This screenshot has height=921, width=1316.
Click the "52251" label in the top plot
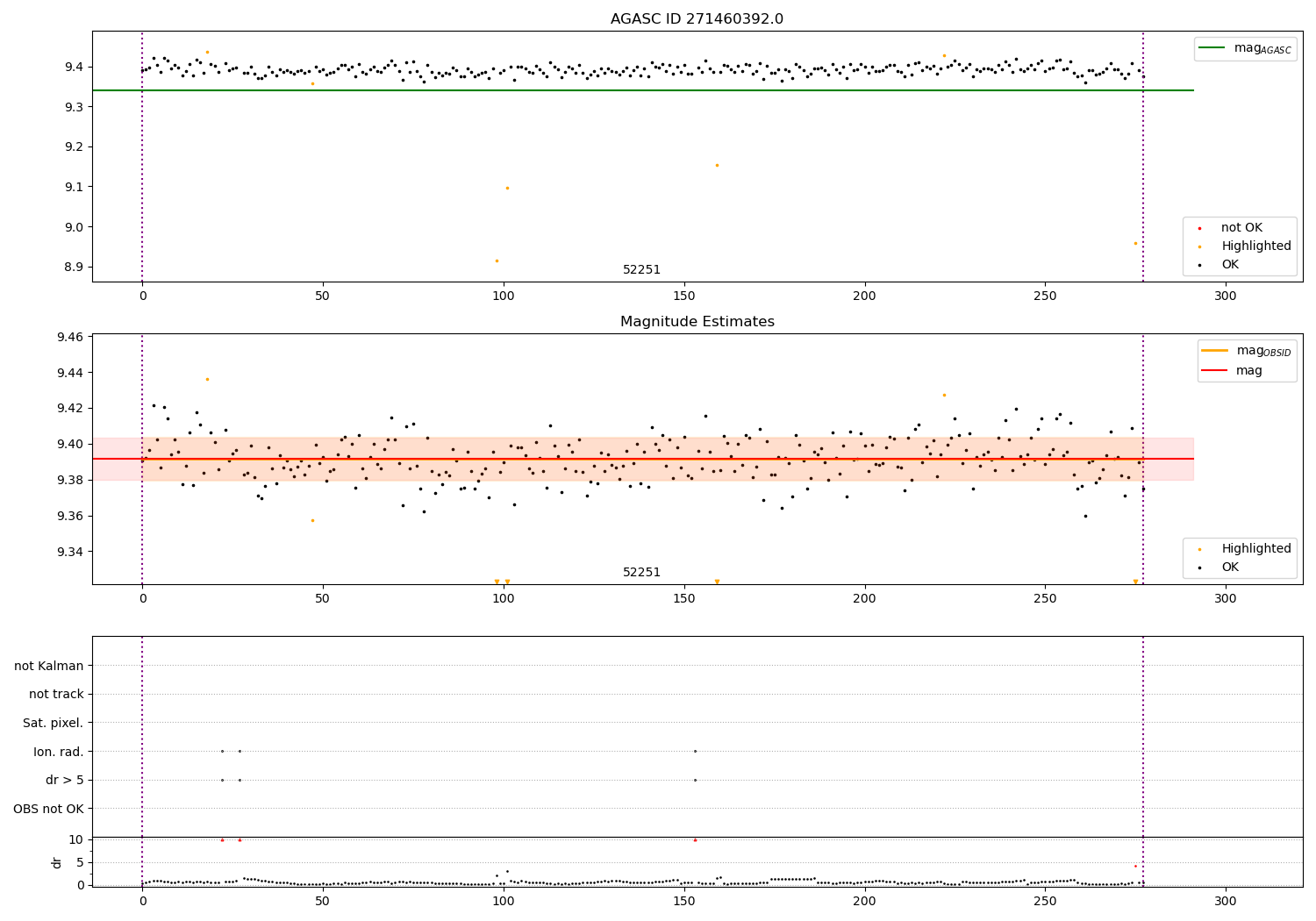641,270
